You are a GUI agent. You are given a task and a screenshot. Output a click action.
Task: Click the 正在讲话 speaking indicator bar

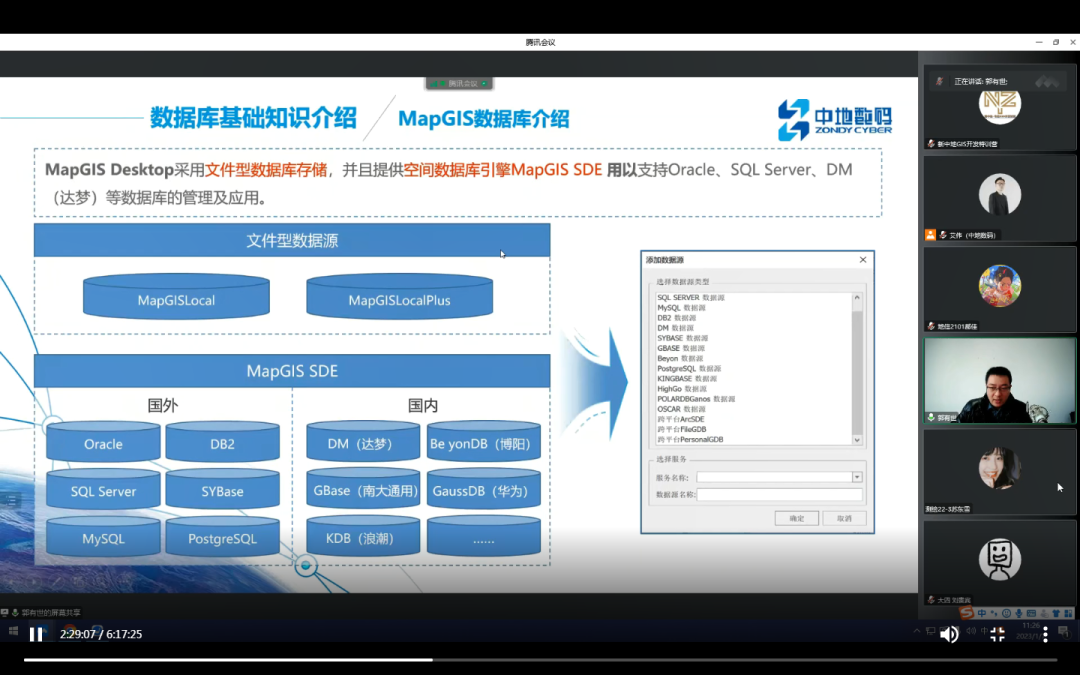click(x=999, y=81)
